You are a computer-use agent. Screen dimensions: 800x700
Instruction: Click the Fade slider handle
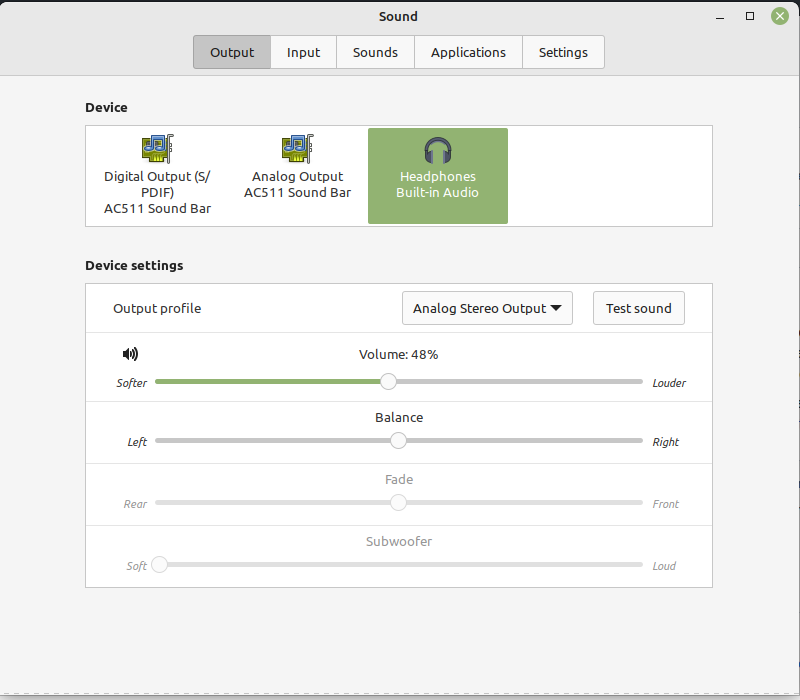tap(398, 503)
